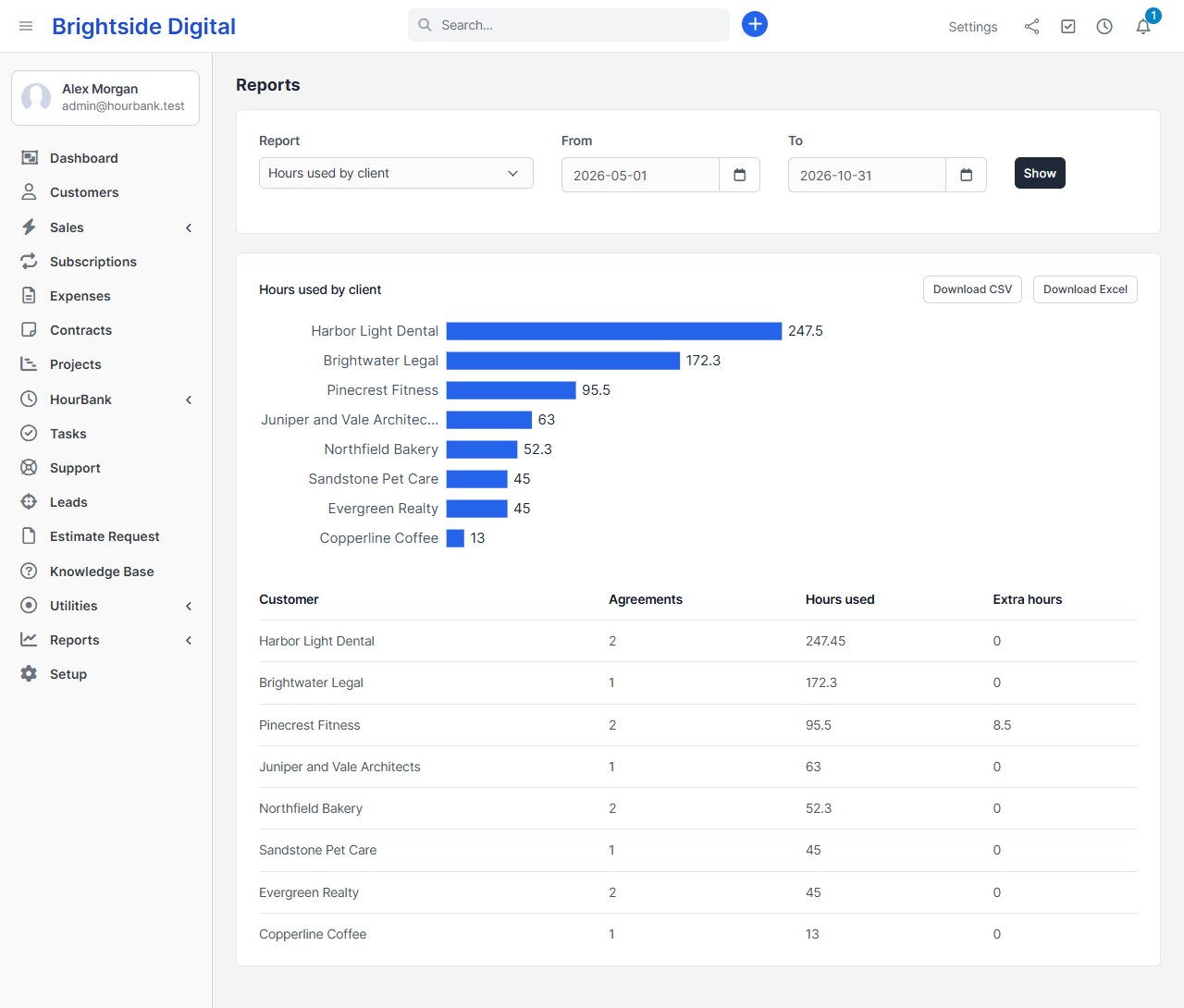
Task: Click Download CSV button
Action: click(972, 289)
